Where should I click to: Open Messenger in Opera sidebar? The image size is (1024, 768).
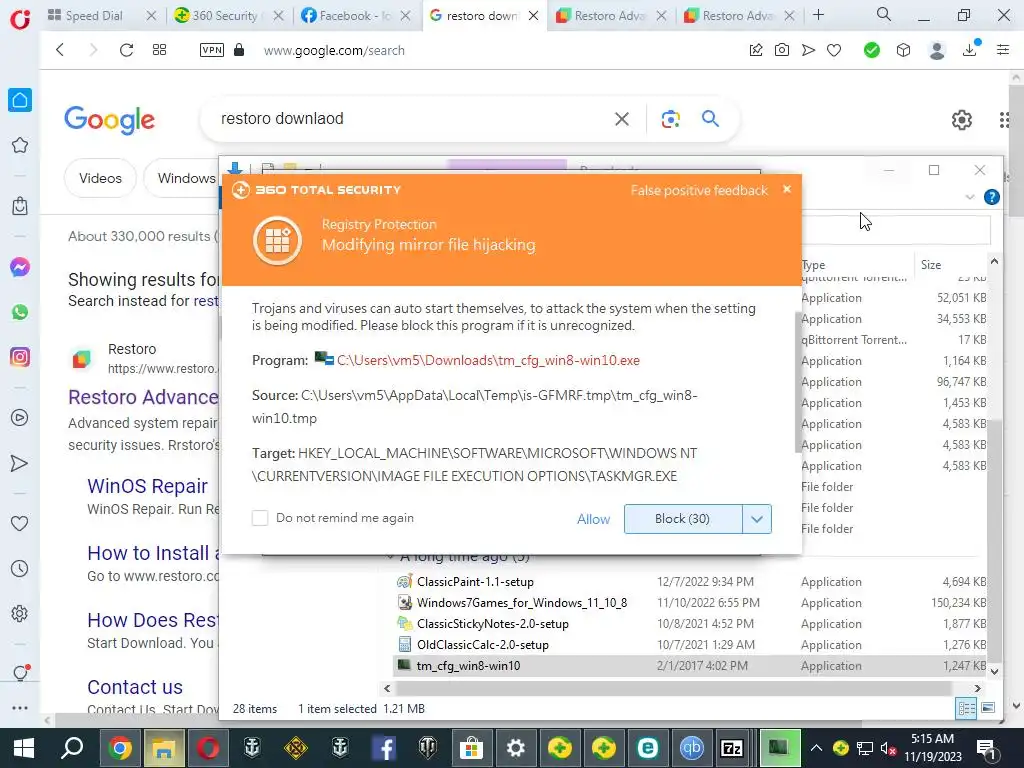tap(20, 267)
